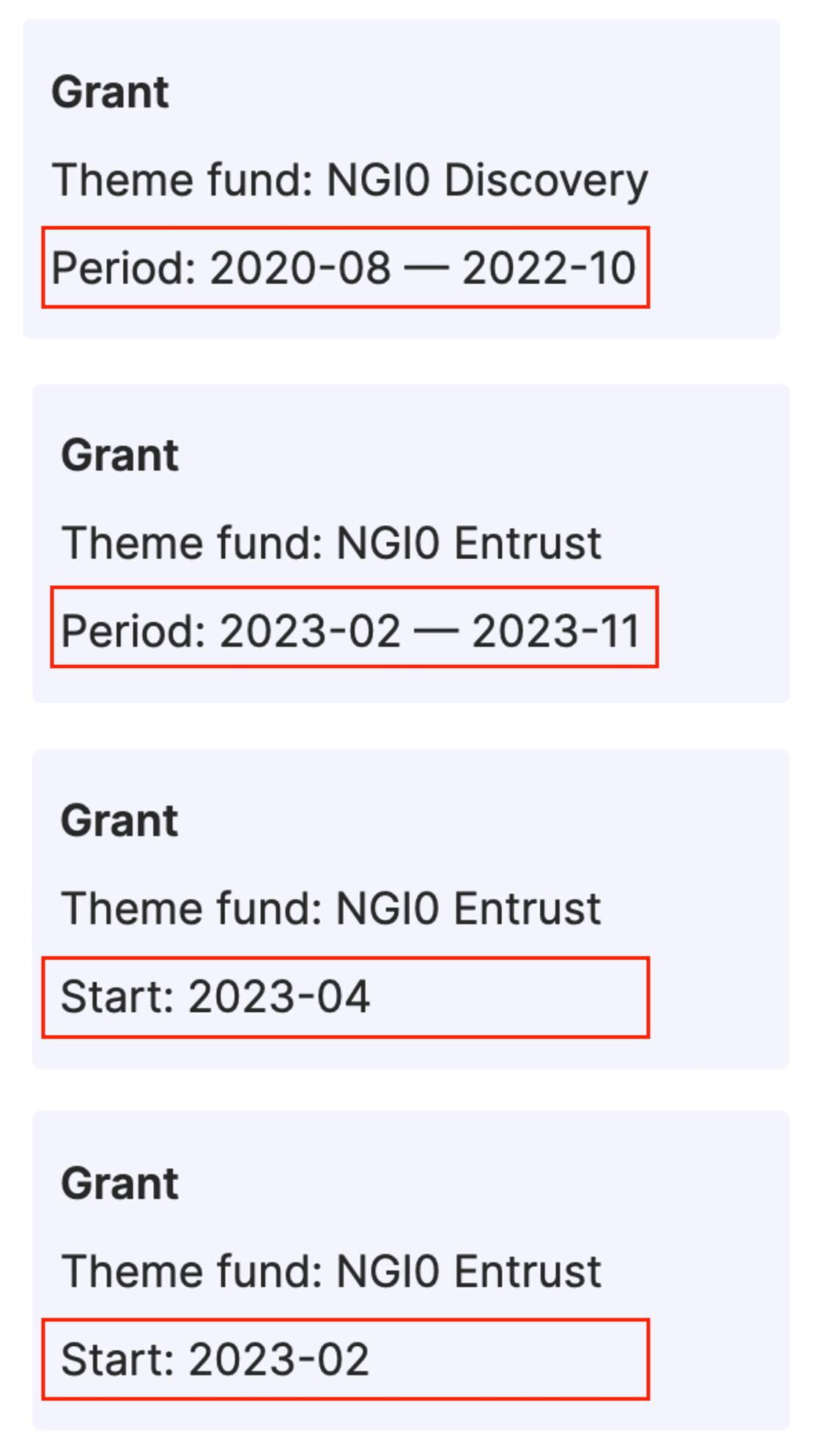Select the grant card ending 2023-11

[x=411, y=543]
